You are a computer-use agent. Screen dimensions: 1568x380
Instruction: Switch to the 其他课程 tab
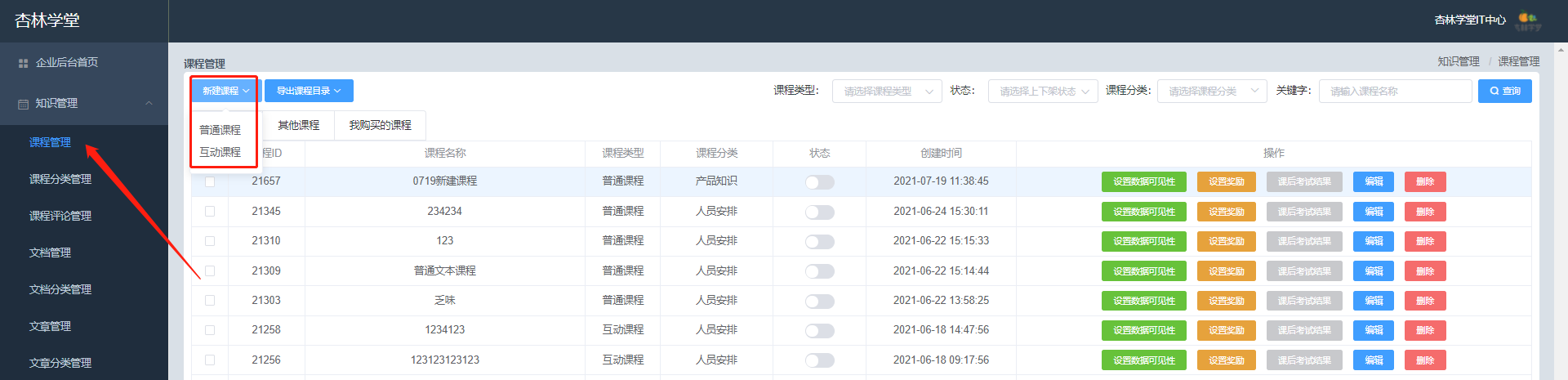click(x=298, y=125)
